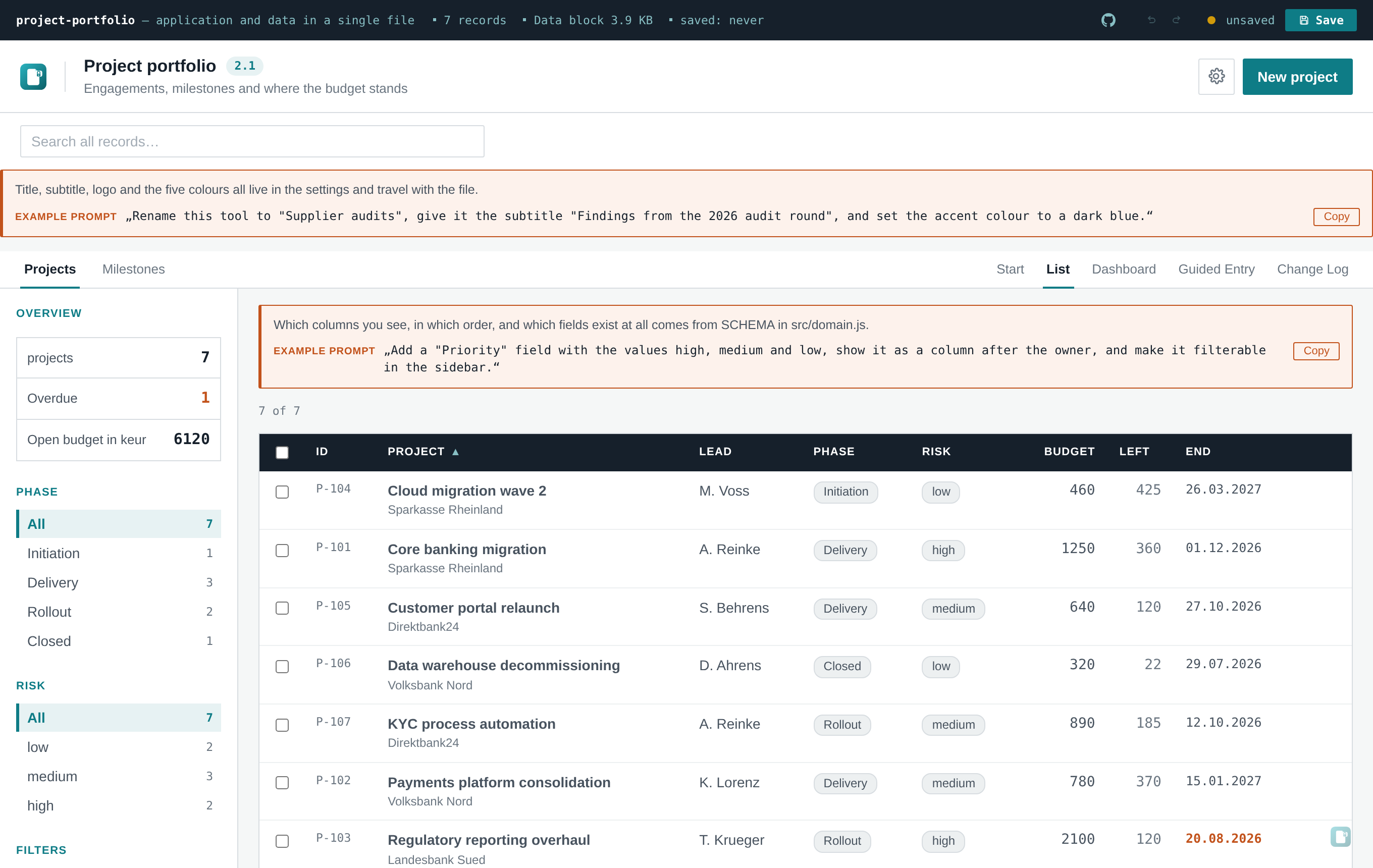Filter phase by Closed

119,641
